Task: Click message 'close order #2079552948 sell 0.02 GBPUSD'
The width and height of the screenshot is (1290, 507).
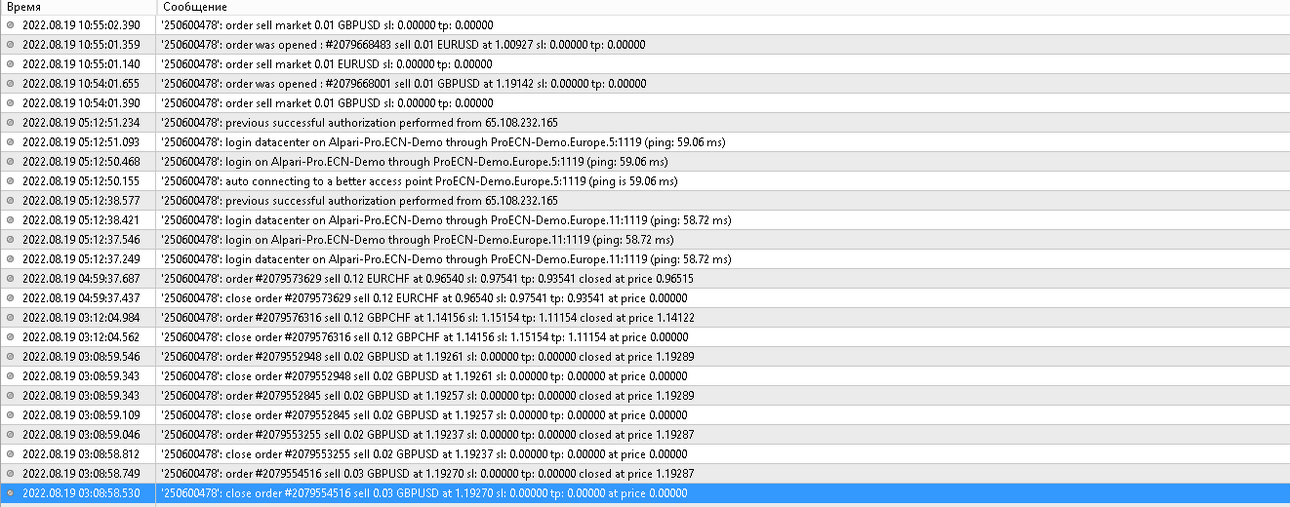Action: [424, 376]
